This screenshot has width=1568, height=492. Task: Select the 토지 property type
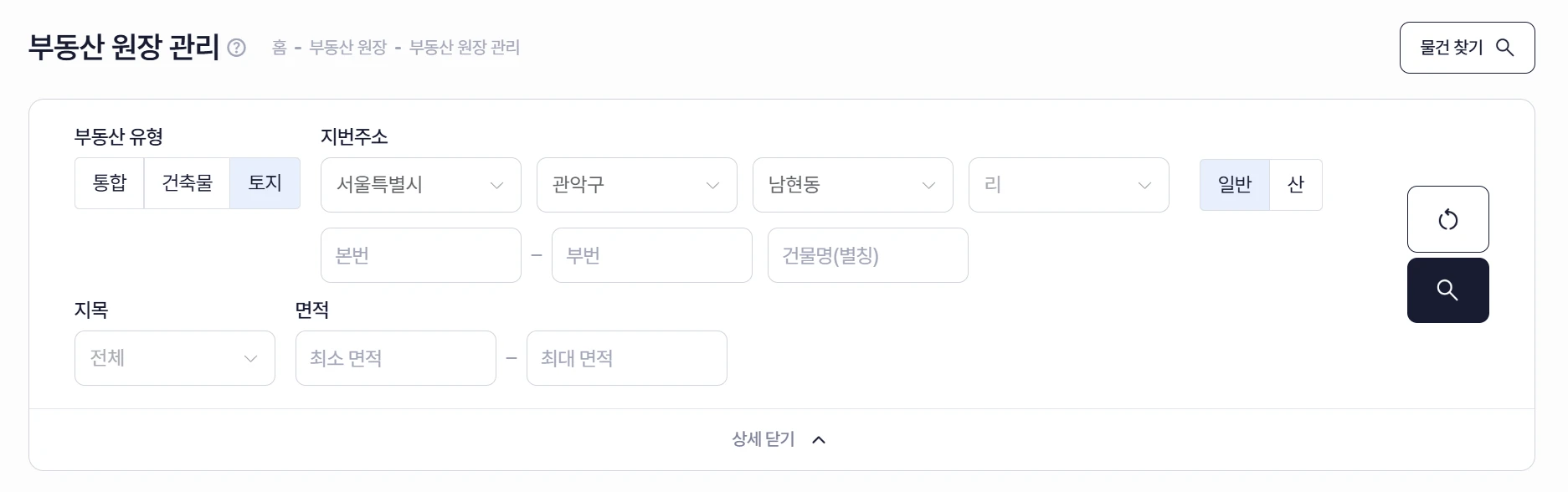(265, 183)
